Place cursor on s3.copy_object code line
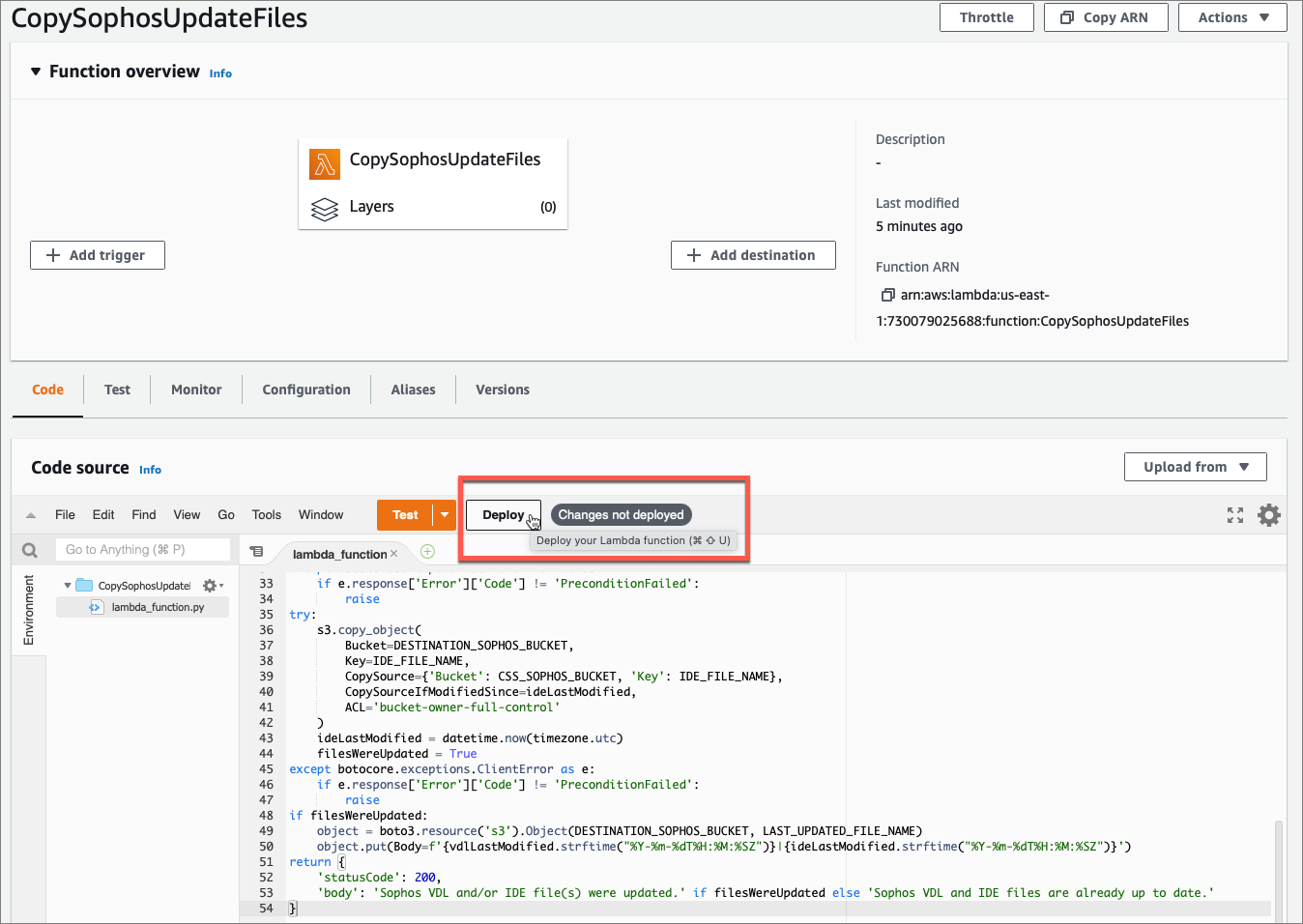Viewport: 1303px width, 924px height. [369, 630]
